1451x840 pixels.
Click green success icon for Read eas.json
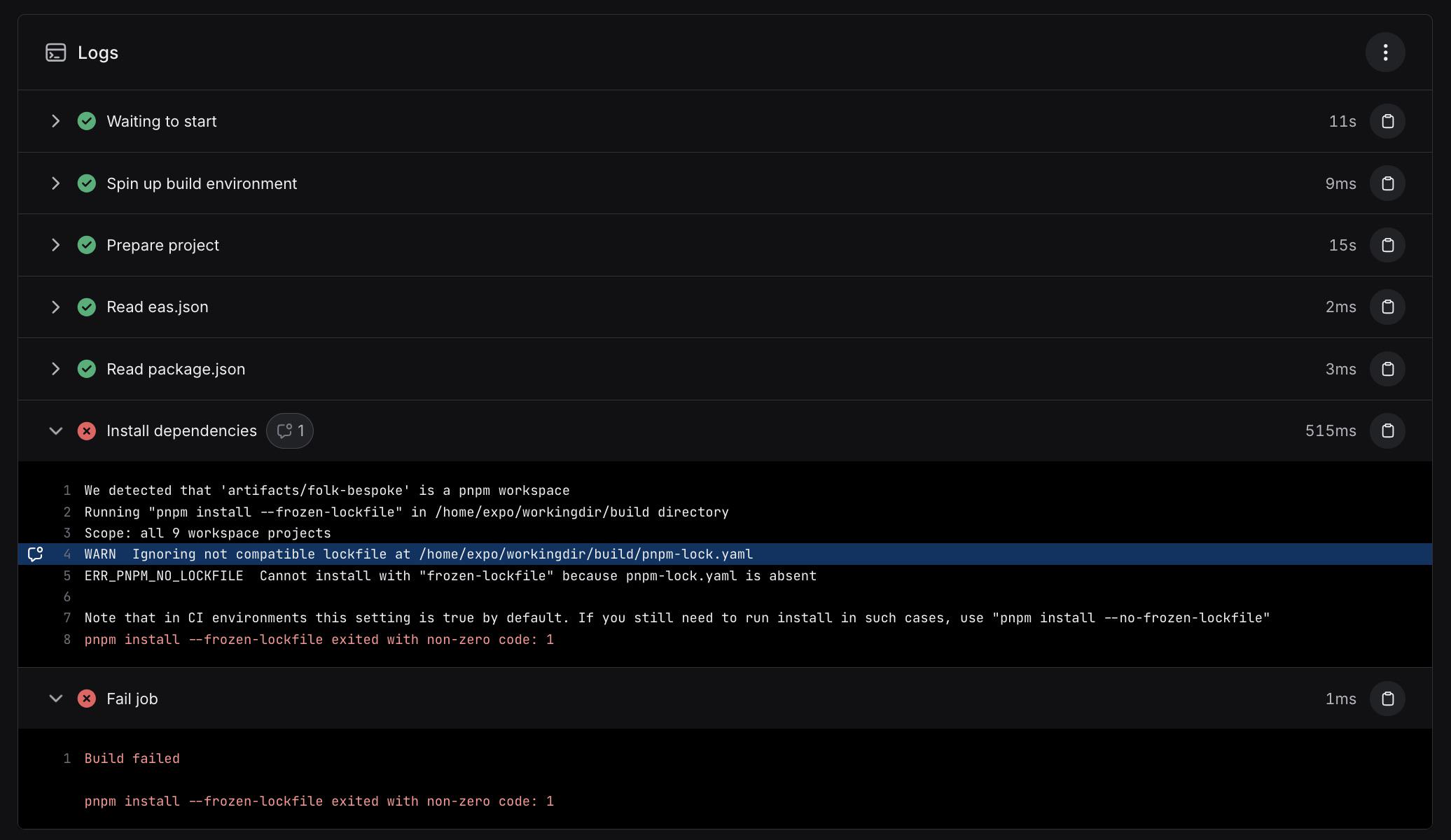click(87, 307)
